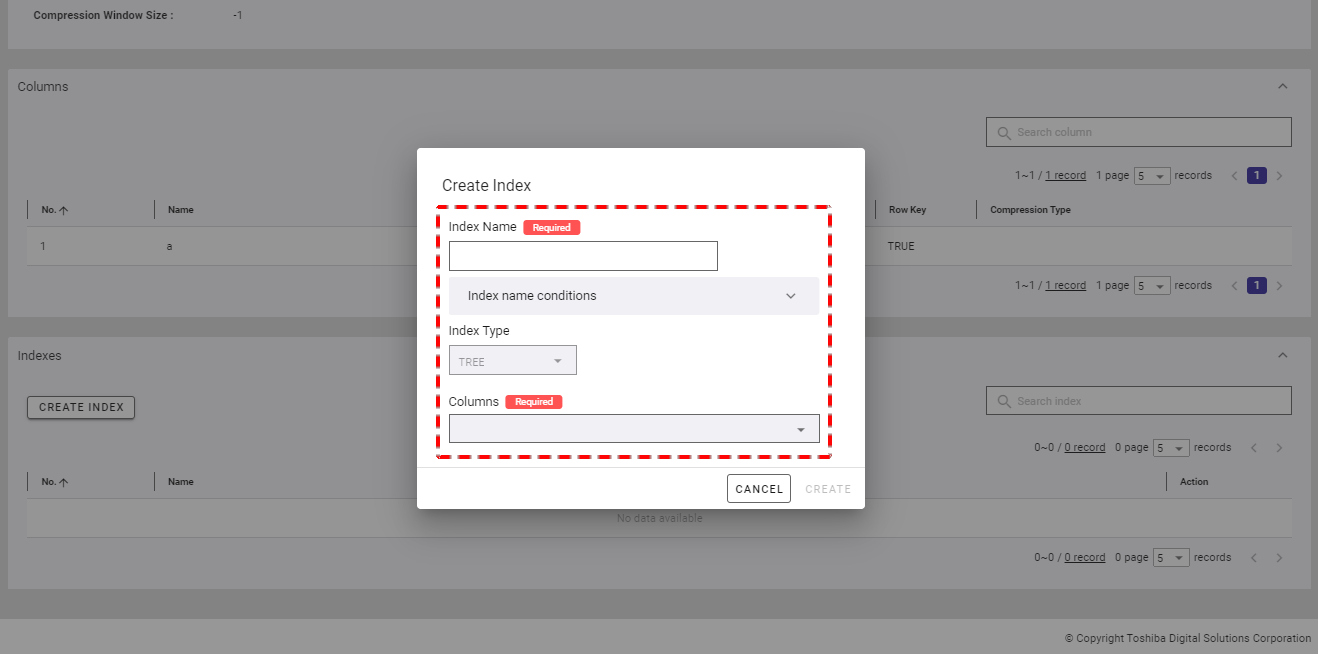Collapse the Columns section chevron

1283,87
